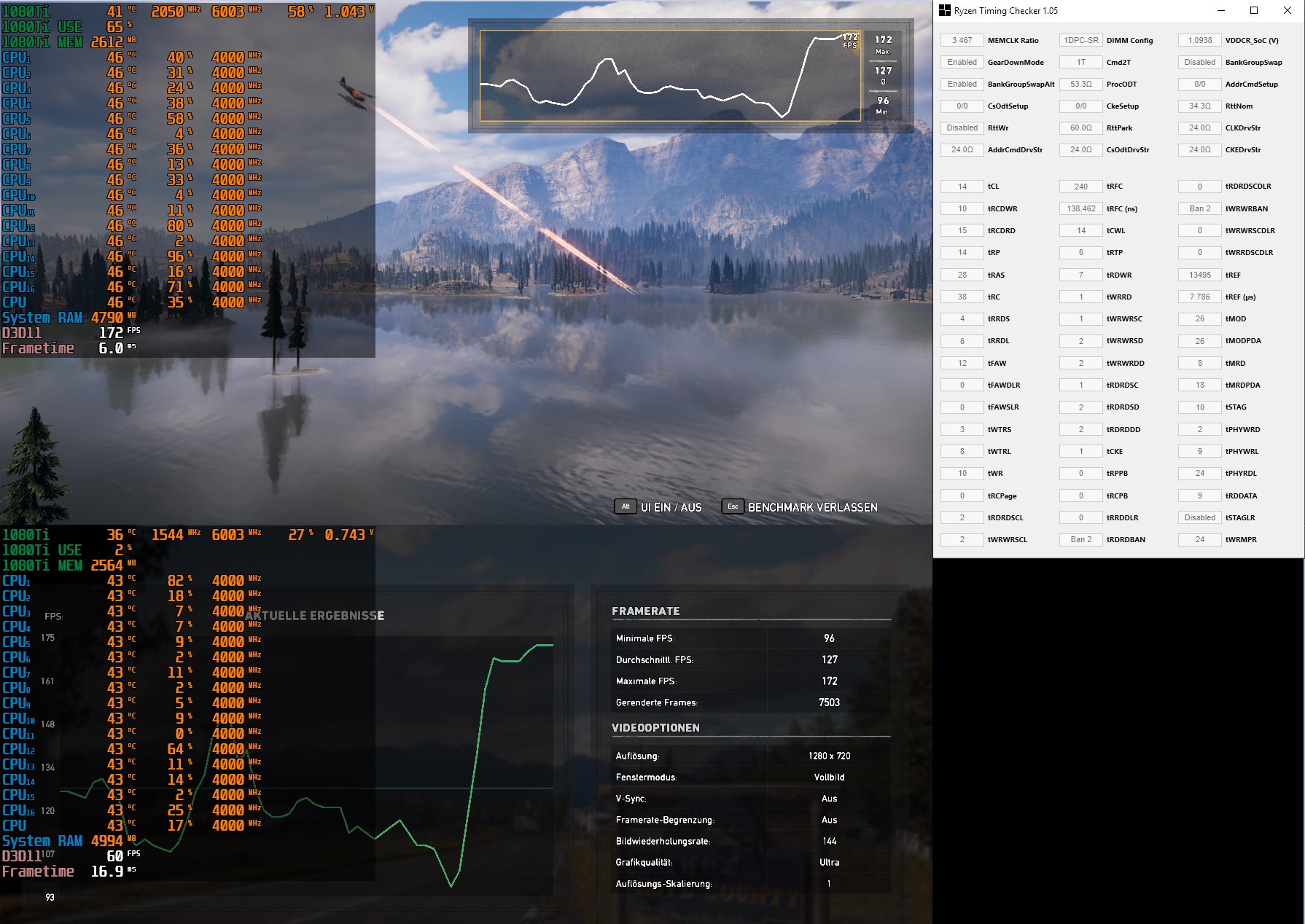The width and height of the screenshot is (1305, 924).
Task: Maximize the Ryzen Timing Checker window
Action: click(x=1254, y=10)
